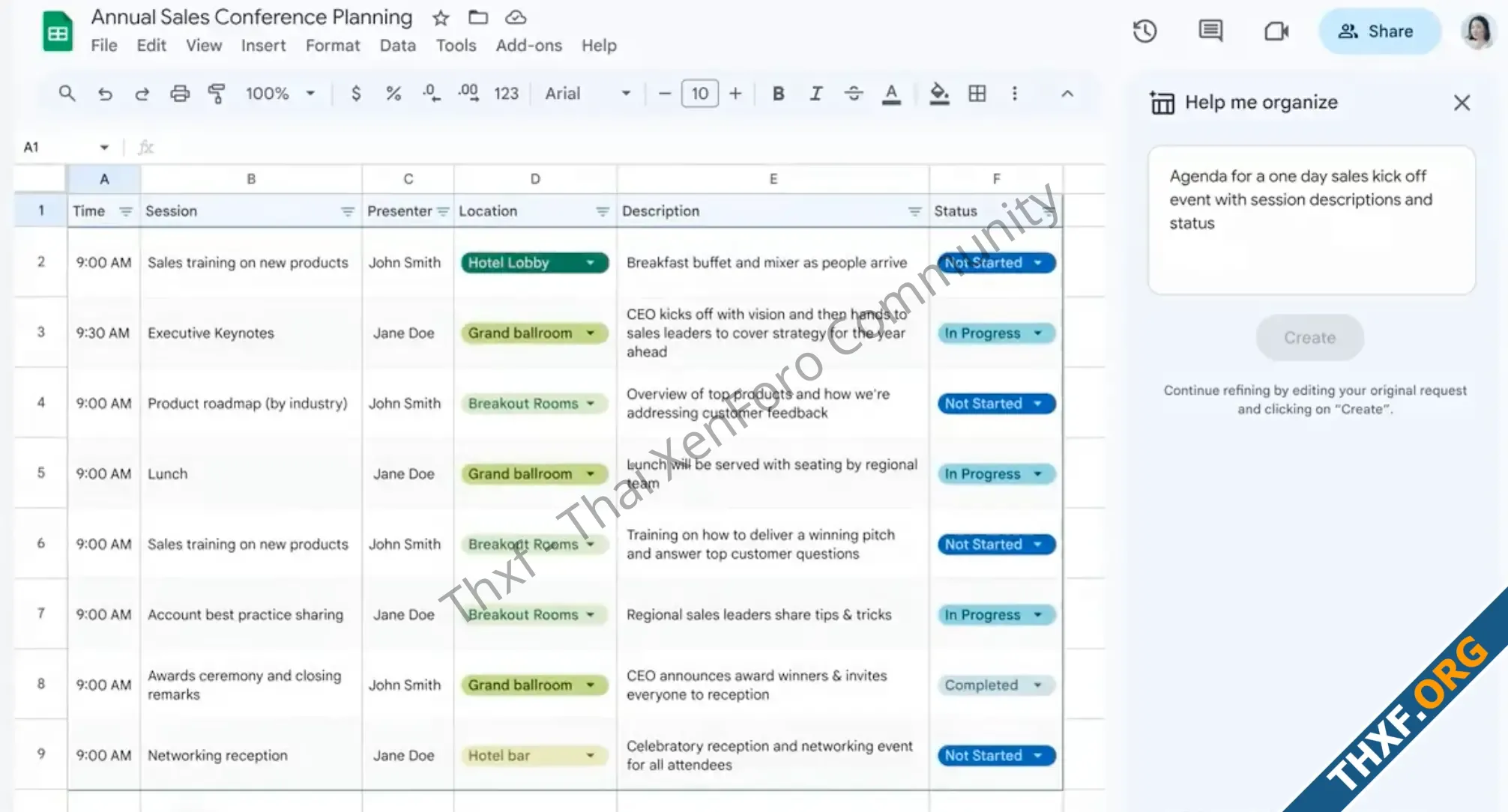Open the Arial font dropdown
This screenshot has height=812, width=1508.
coord(588,94)
